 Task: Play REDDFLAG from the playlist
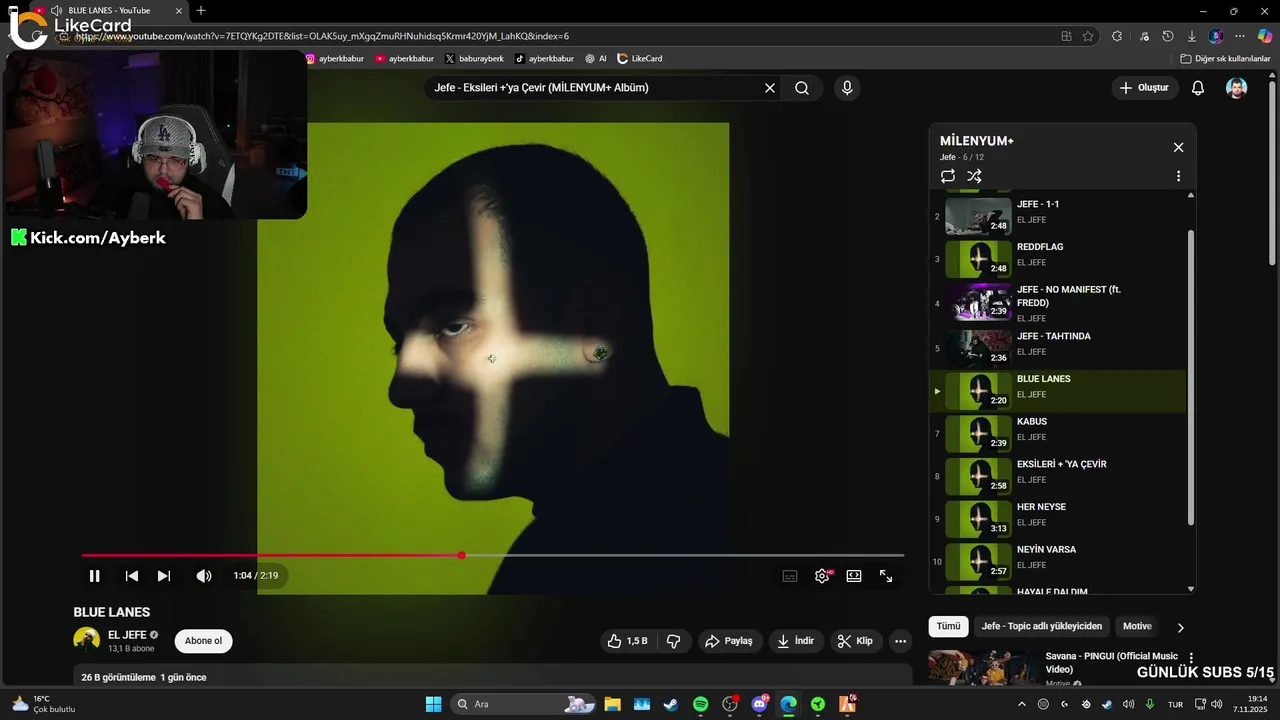(1058, 259)
